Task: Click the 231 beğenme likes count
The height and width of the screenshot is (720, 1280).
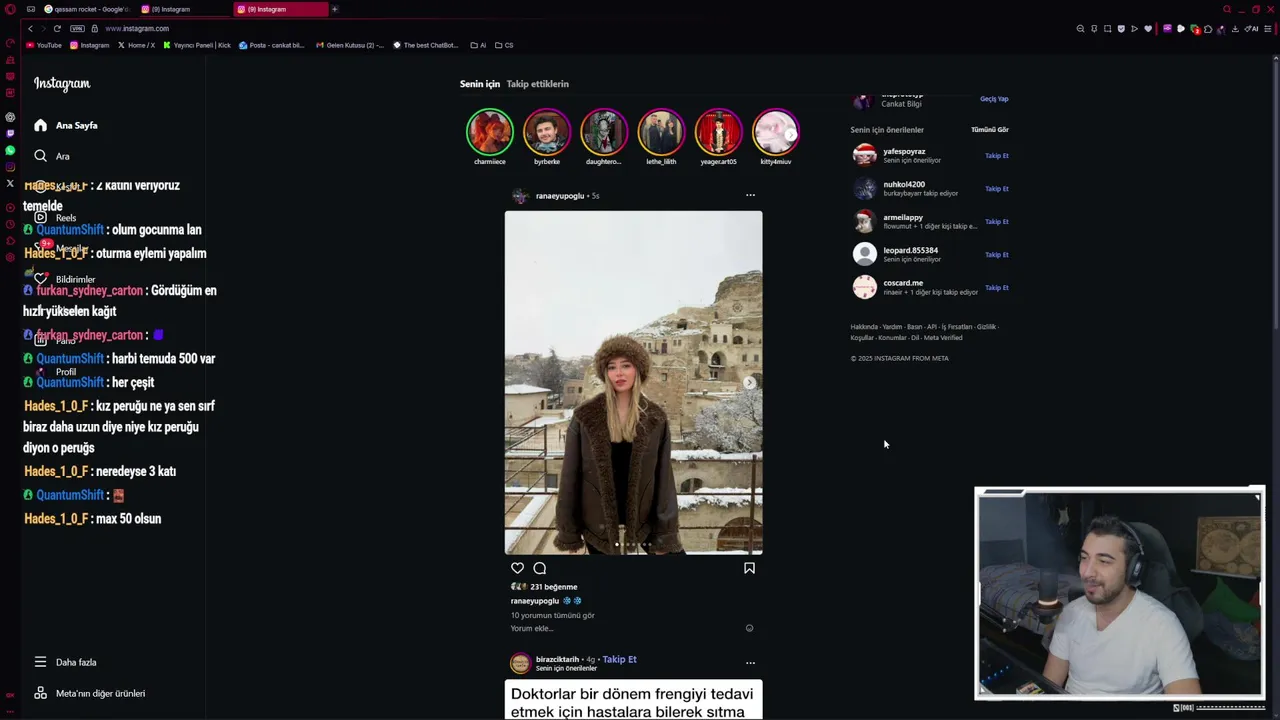Action: point(553,587)
